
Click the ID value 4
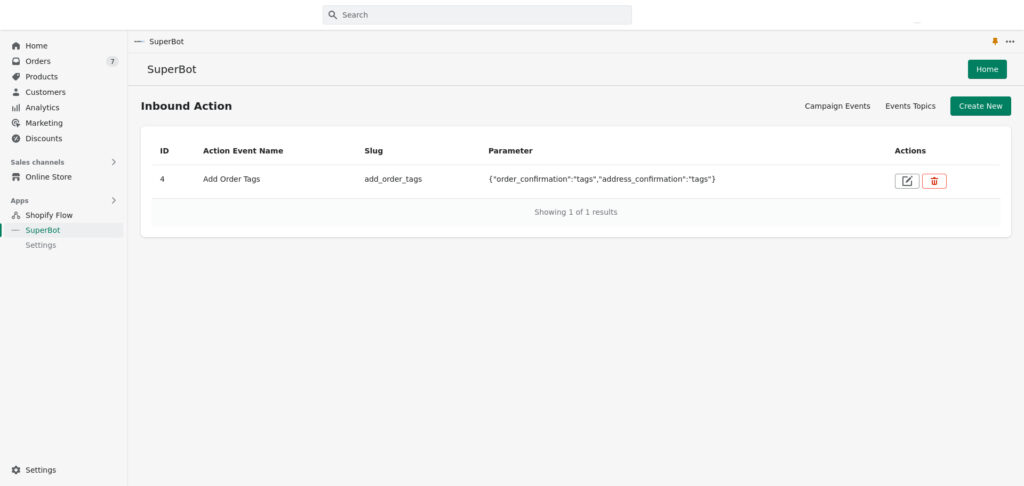point(162,179)
